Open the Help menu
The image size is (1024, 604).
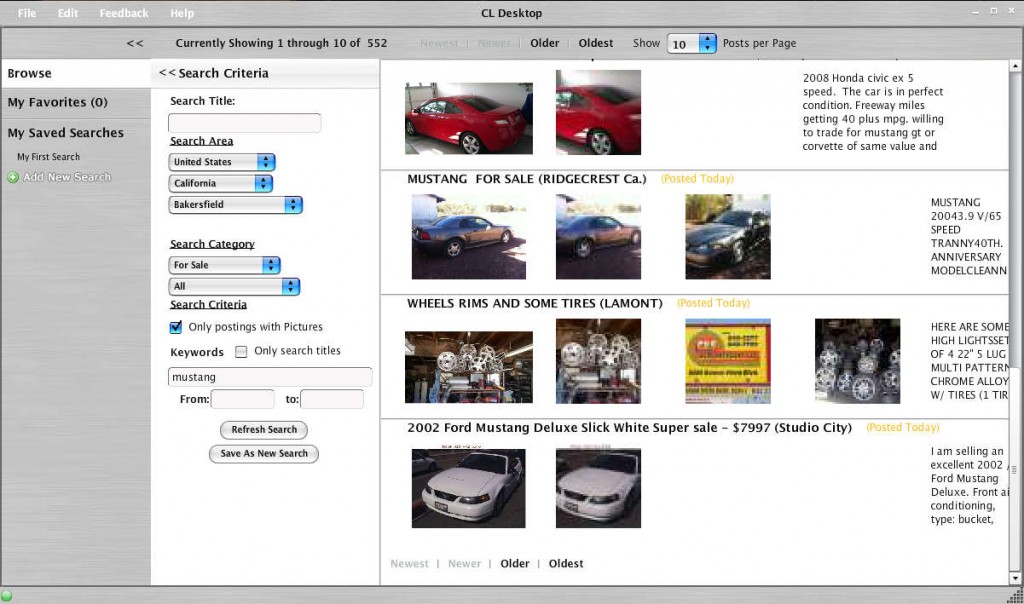pyautogui.click(x=182, y=12)
